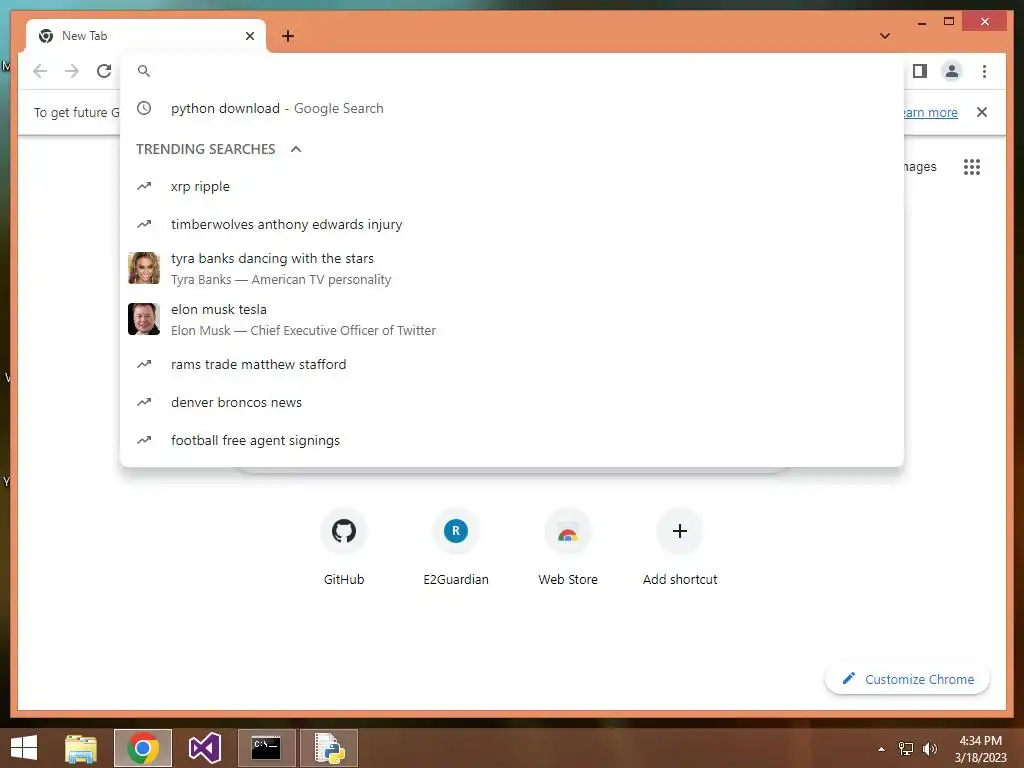
Task: Click trending icon beside denver broncos news
Action: pyautogui.click(x=144, y=402)
